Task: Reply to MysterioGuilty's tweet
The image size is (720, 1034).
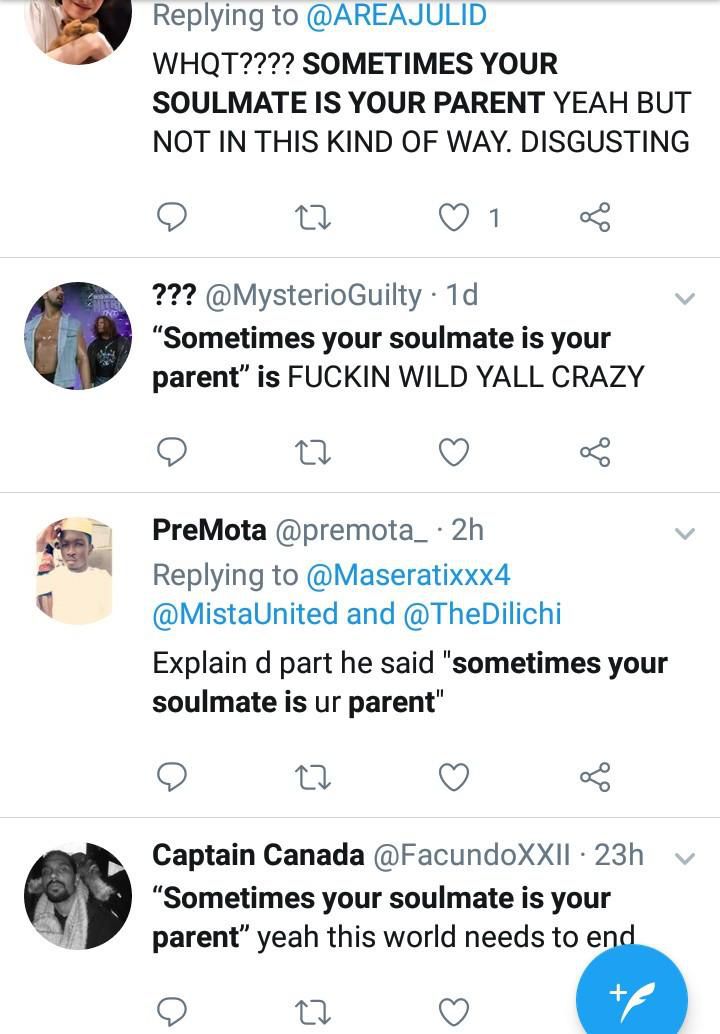Action: (173, 453)
